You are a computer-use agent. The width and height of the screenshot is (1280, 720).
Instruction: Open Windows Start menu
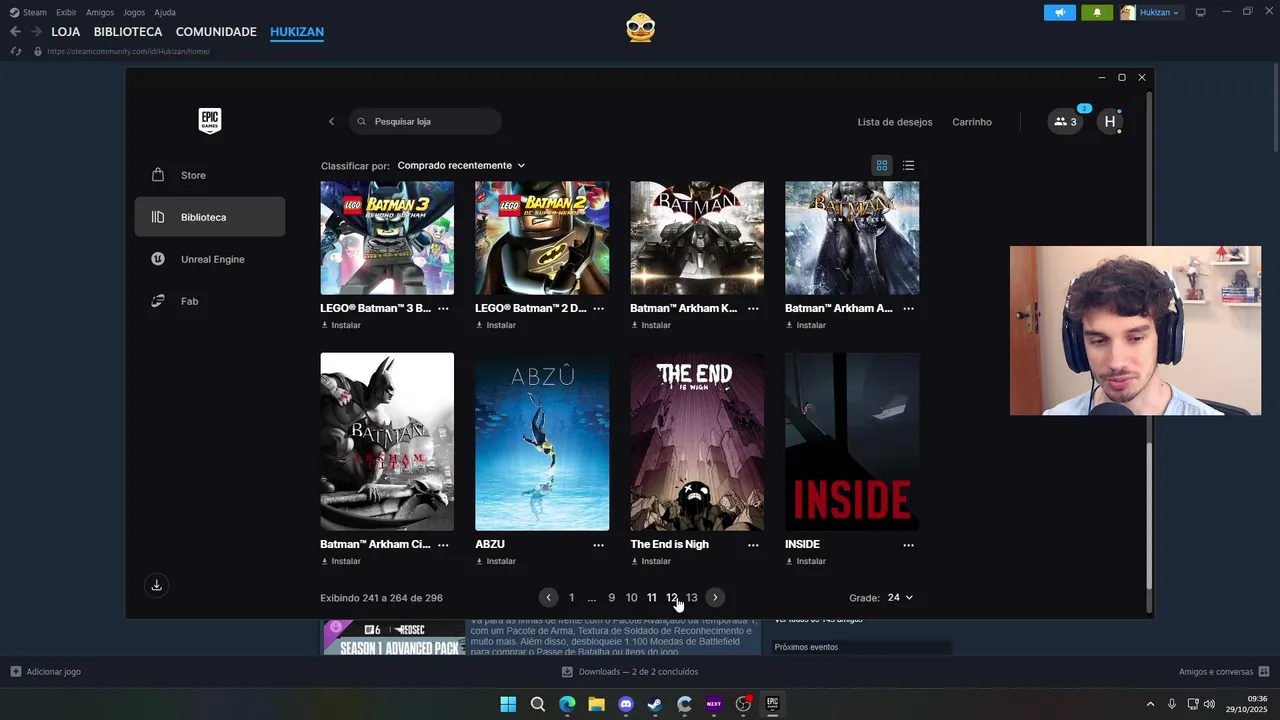[508, 704]
